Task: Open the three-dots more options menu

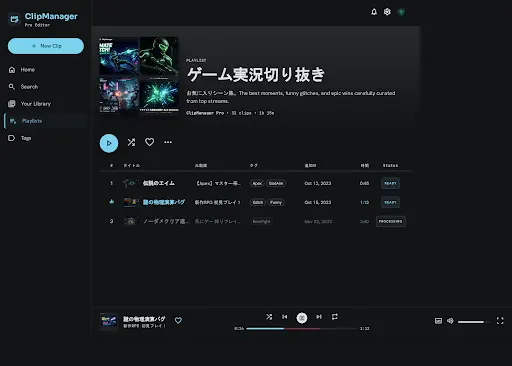Action: tap(168, 142)
